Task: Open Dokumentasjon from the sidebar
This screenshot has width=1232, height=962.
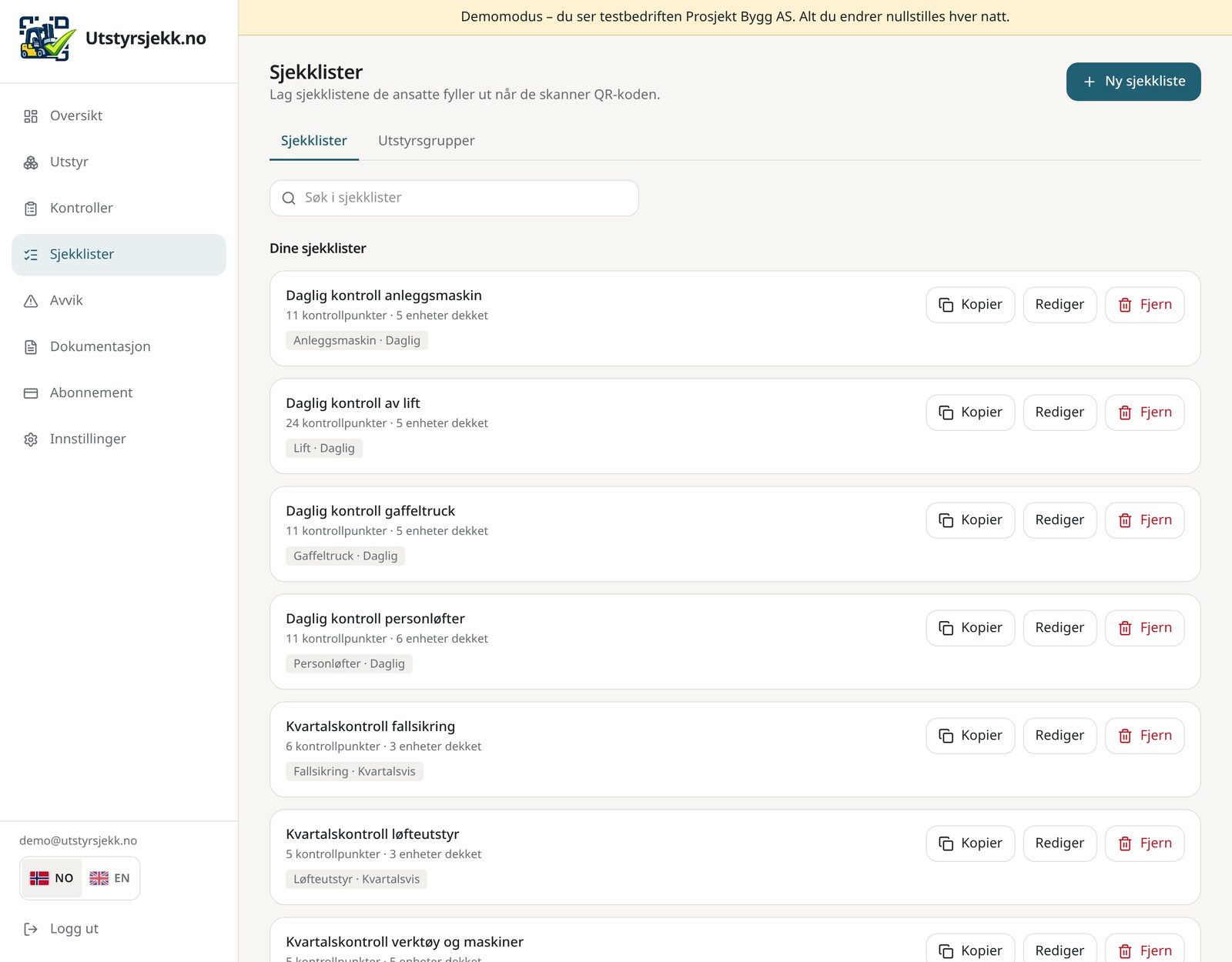Action: pos(119,346)
